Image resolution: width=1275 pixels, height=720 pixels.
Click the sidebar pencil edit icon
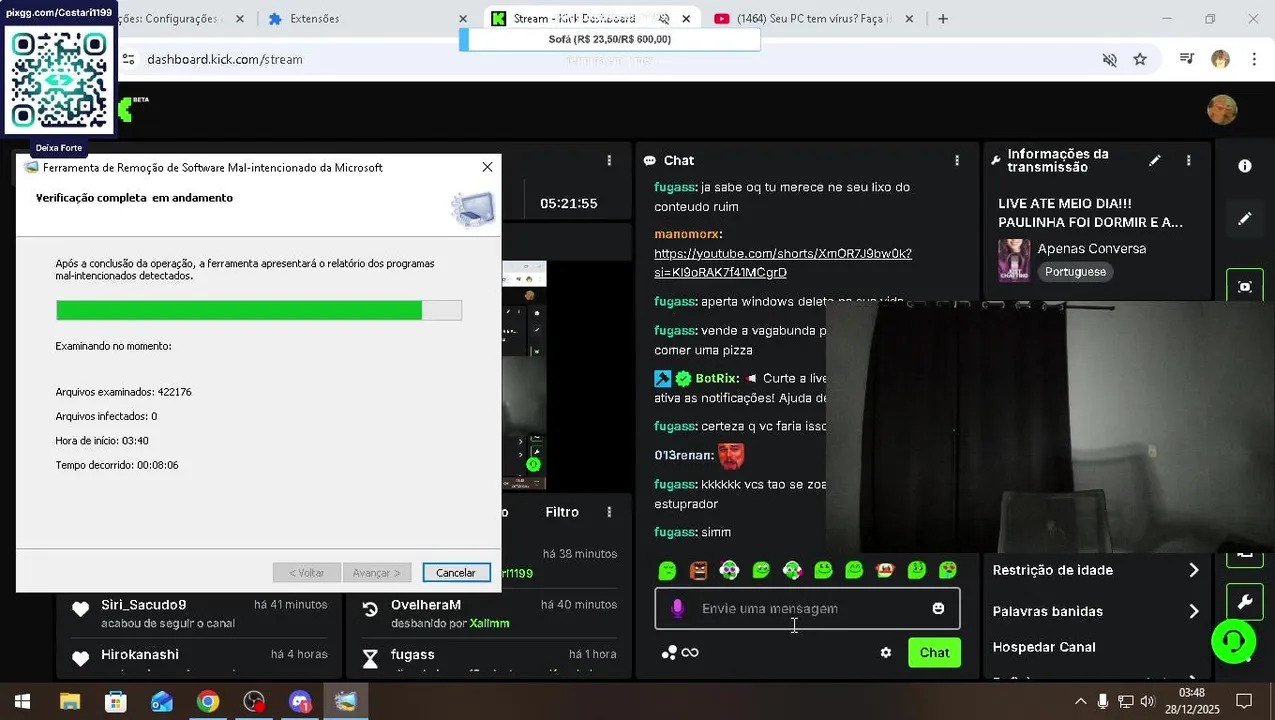pyautogui.click(x=1245, y=218)
